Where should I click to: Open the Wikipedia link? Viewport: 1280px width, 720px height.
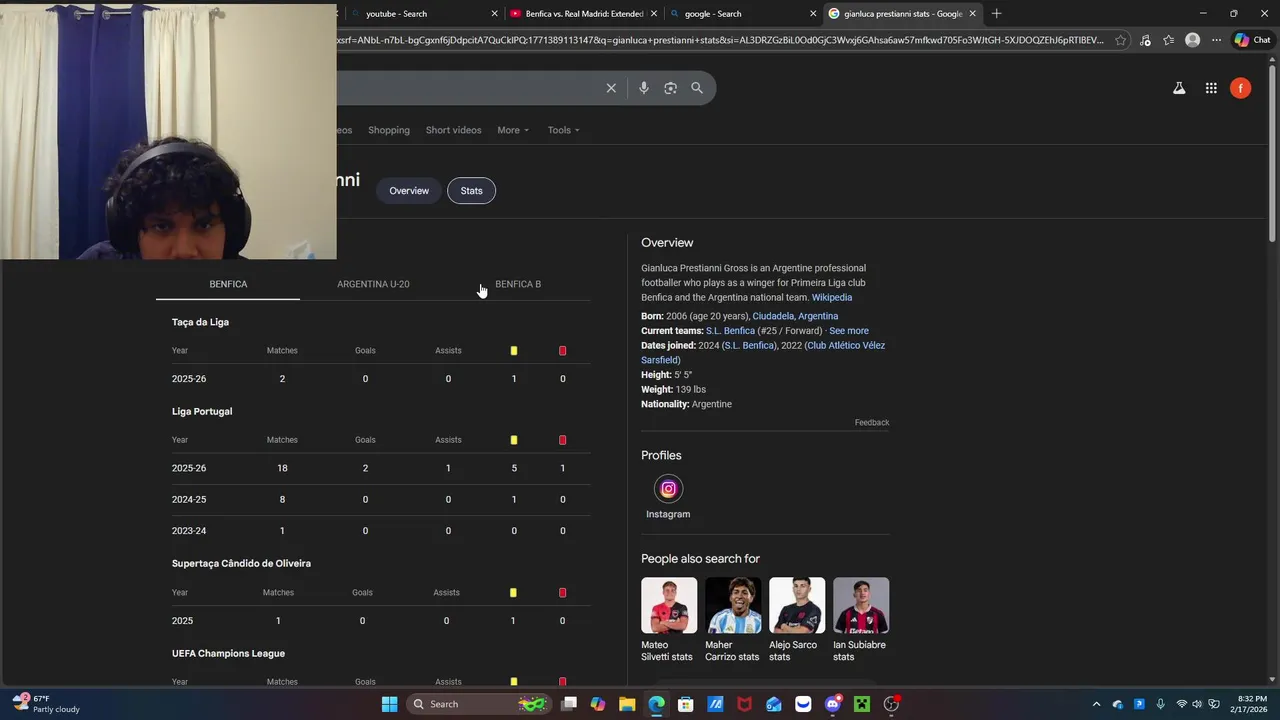(x=832, y=297)
